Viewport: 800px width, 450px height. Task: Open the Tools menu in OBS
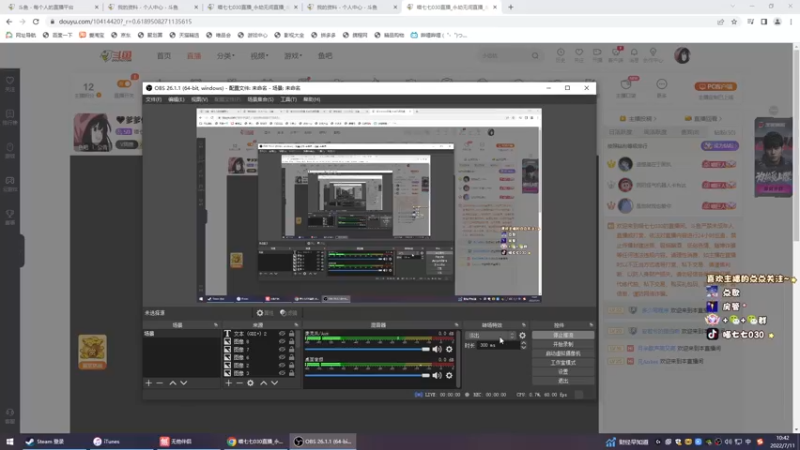tap(288, 99)
